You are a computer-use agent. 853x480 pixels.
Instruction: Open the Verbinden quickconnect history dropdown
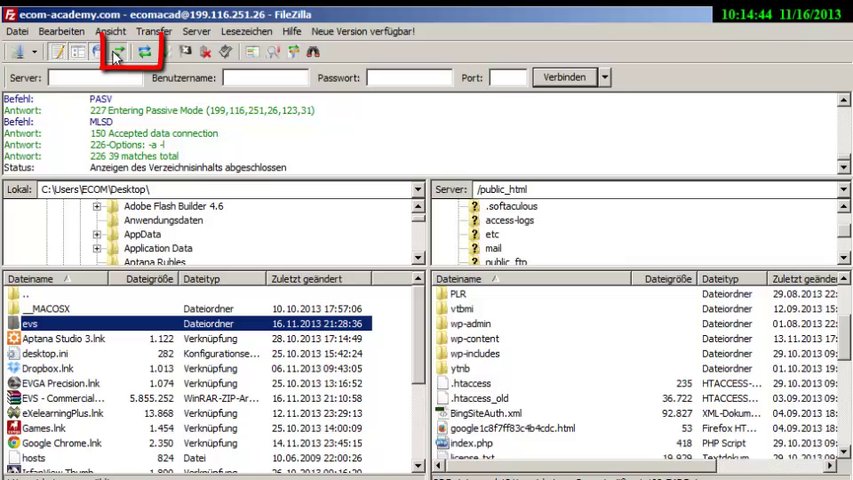pyautogui.click(x=605, y=77)
